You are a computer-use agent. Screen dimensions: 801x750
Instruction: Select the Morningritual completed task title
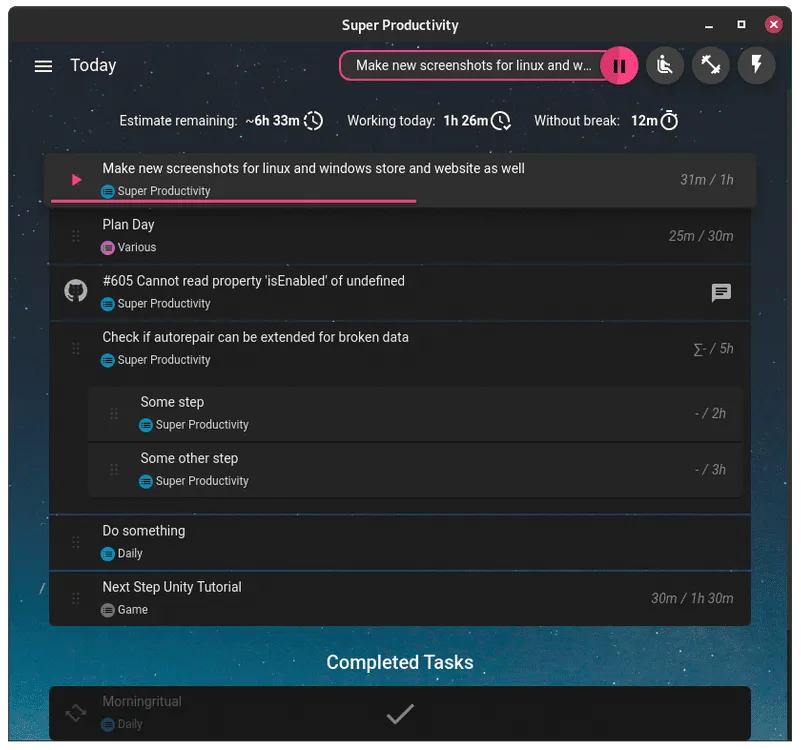(x=142, y=701)
